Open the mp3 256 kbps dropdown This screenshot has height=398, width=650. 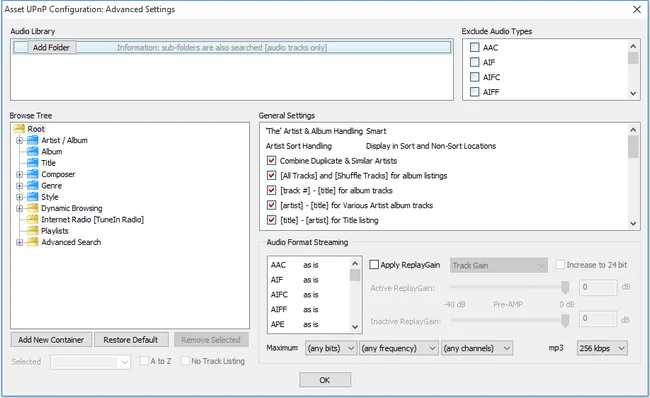point(602,348)
